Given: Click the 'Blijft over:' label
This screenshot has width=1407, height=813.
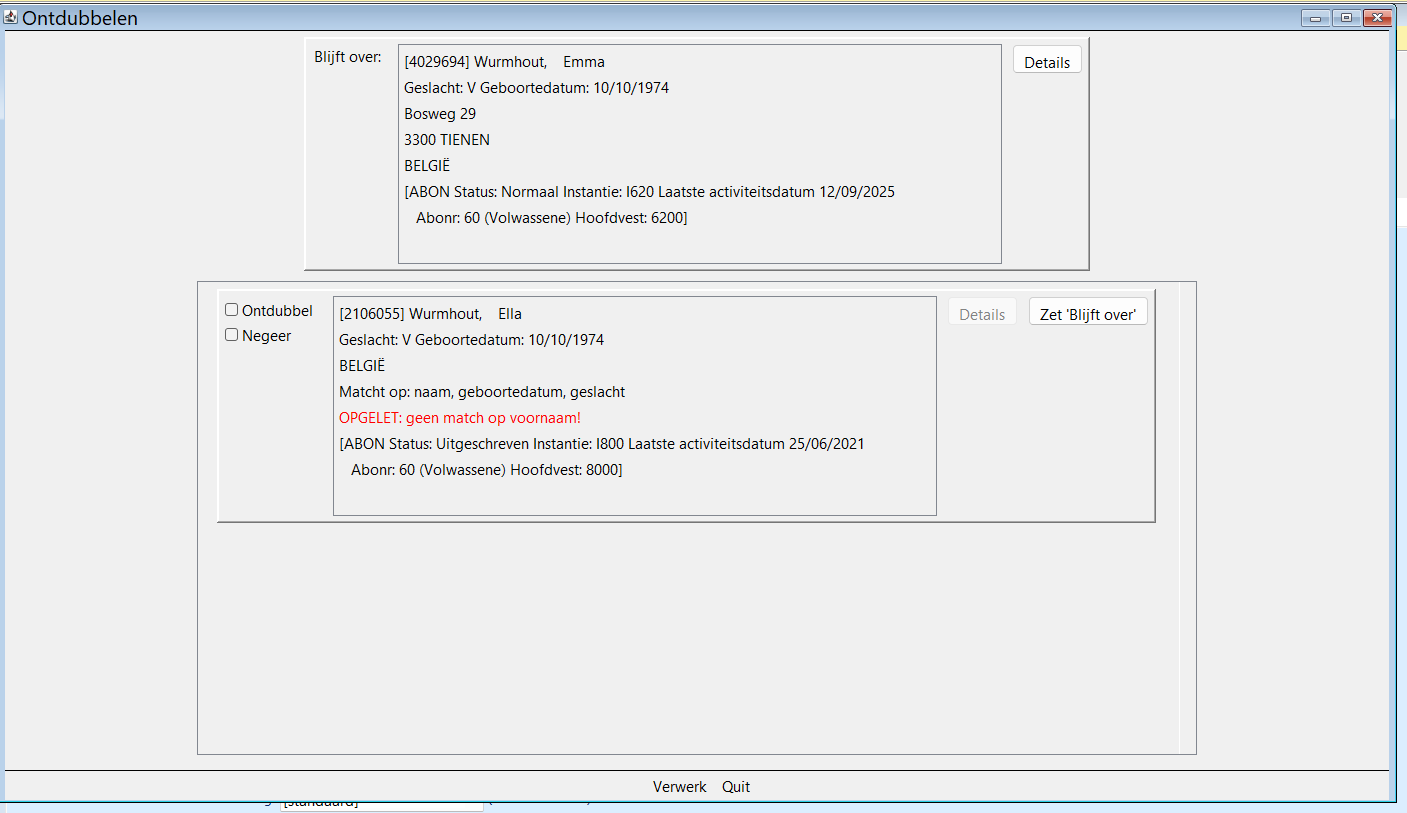Looking at the screenshot, I should (x=347, y=57).
